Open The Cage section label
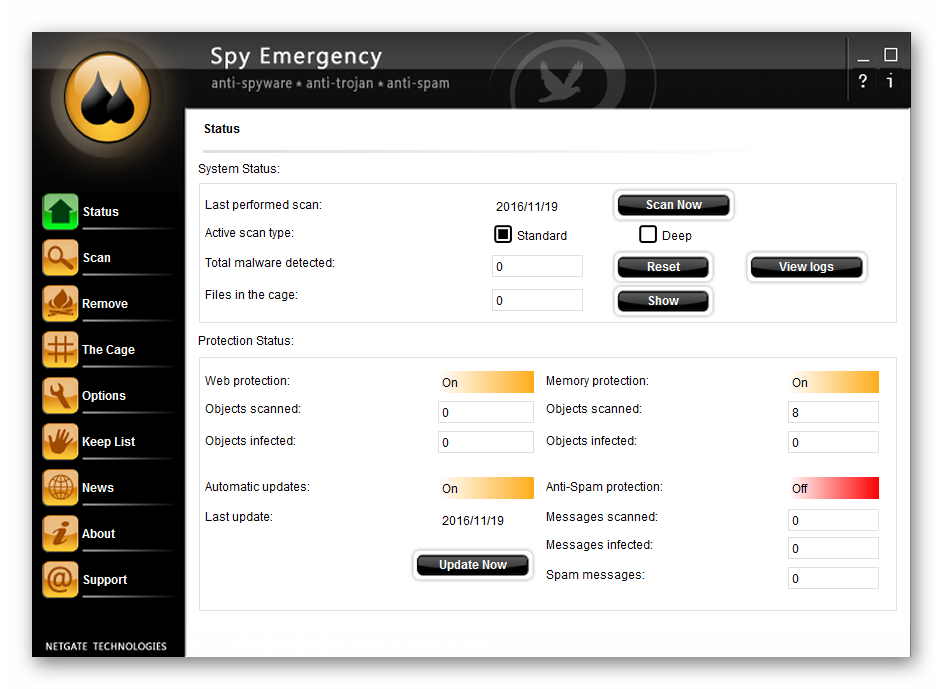This screenshot has height=689, width=943. coord(108,349)
